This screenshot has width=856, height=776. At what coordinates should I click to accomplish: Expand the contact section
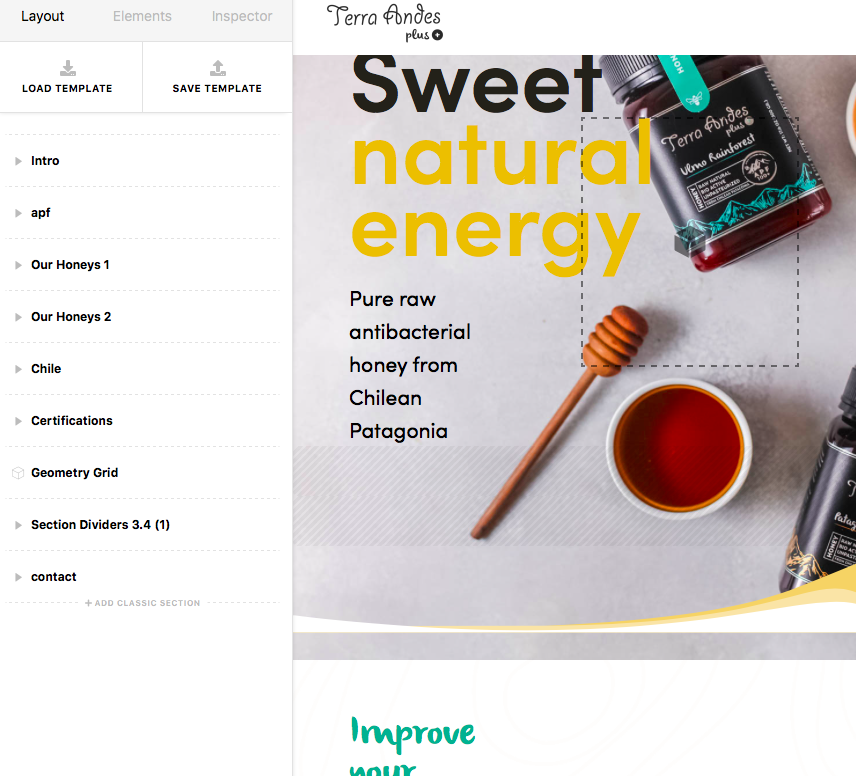tap(18, 577)
